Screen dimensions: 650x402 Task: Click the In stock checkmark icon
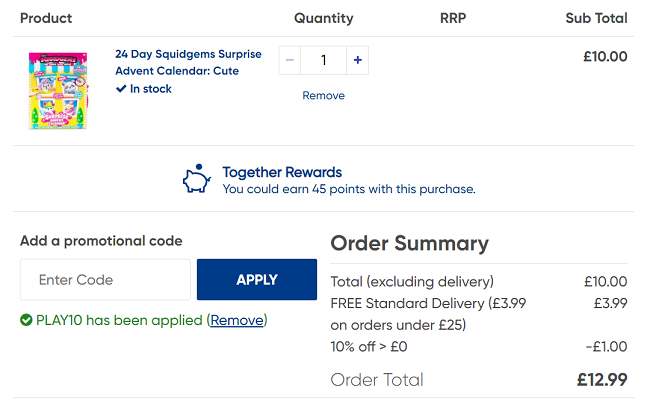pos(121,89)
